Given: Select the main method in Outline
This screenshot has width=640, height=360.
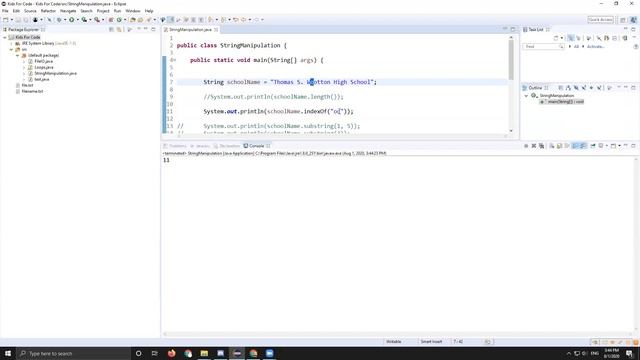Looking at the screenshot, I should [562, 102].
